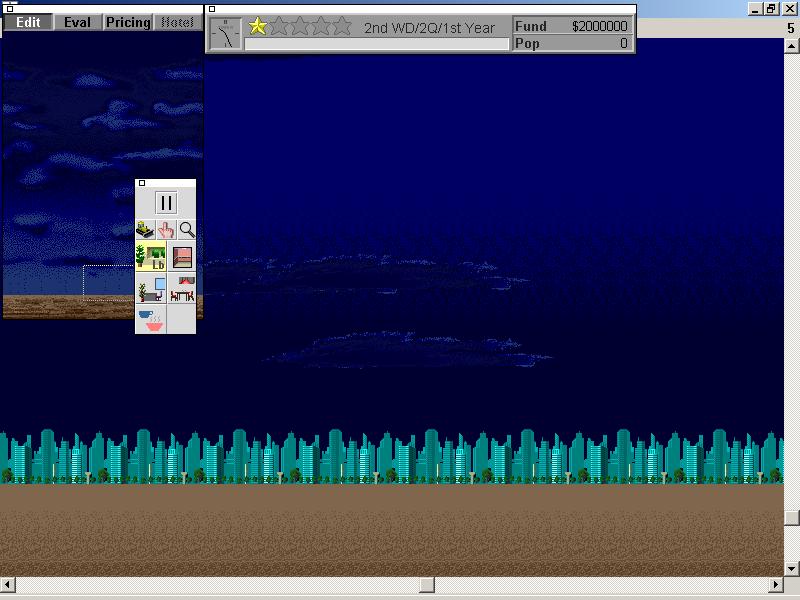Viewport: 800px width, 600px height.
Task: Click the map window's small title box
Action: click(10, 9)
